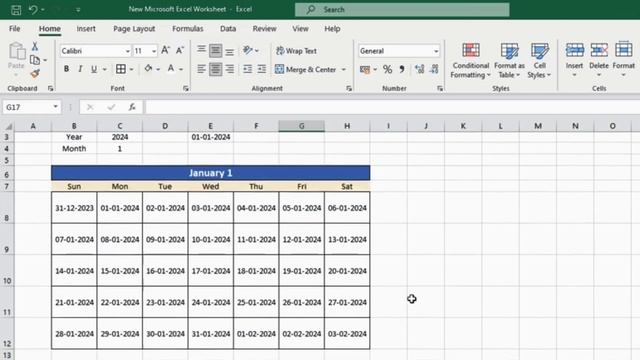640x360 pixels.
Task: Switch to the Data tab
Action: click(228, 29)
